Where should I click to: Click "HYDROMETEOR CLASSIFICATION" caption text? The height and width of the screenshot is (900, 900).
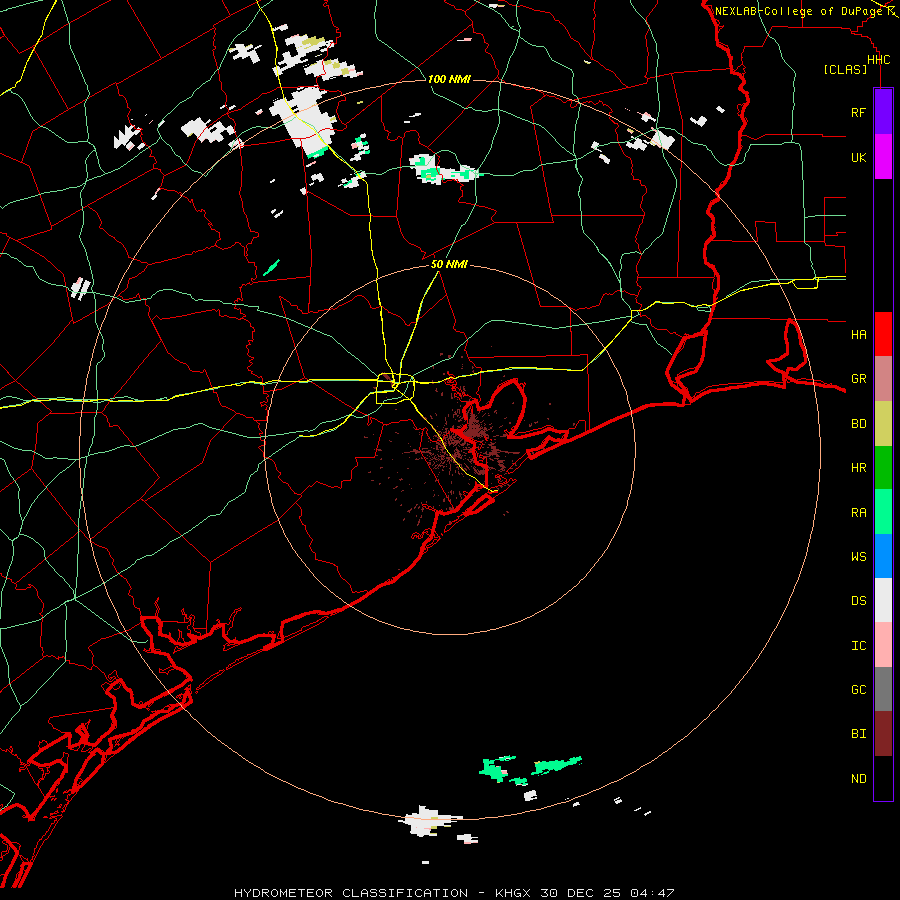click(350, 893)
